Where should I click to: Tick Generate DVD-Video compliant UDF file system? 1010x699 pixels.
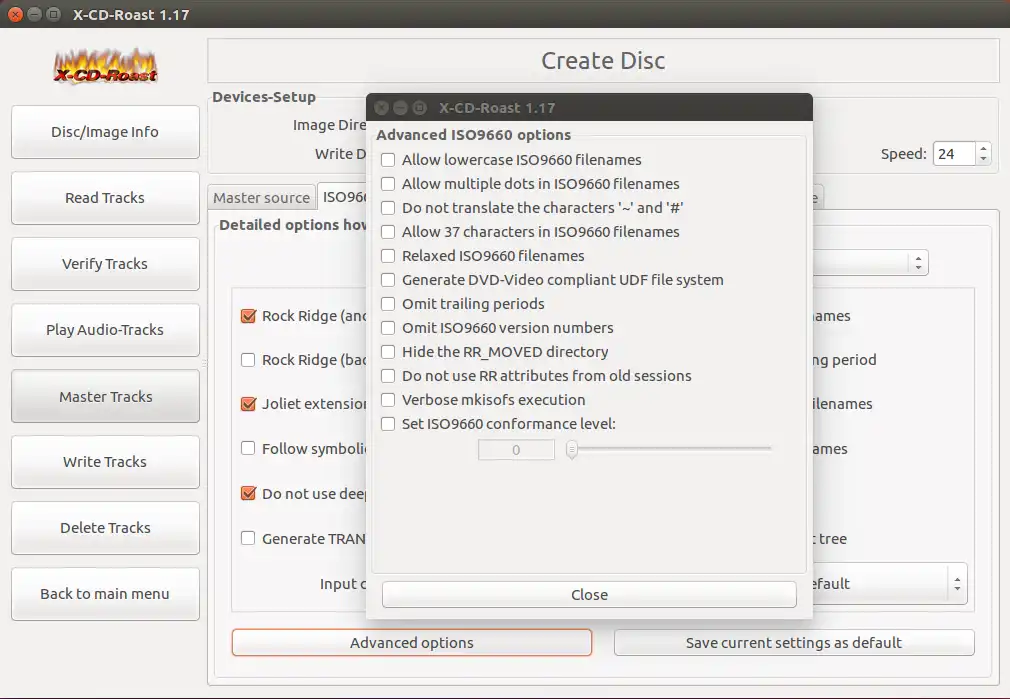[388, 280]
